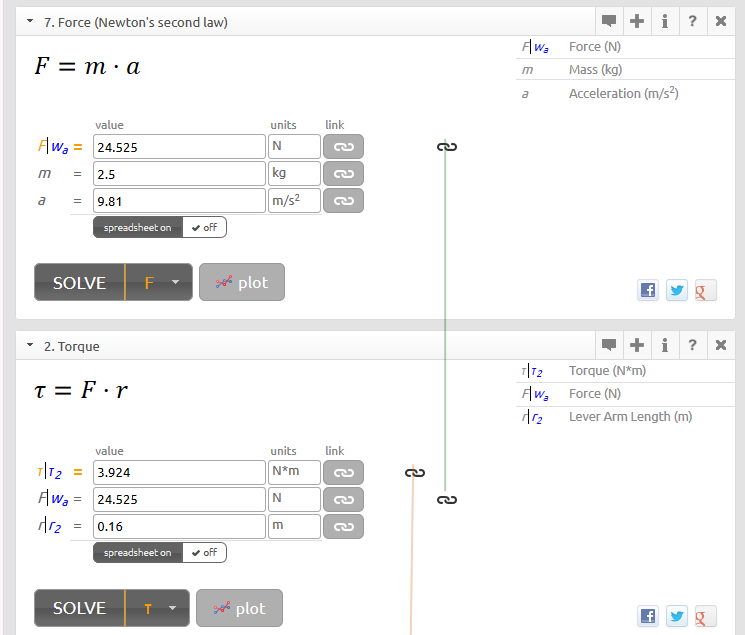745x635 pixels.
Task: Close the Force equation panel
Action: (x=720, y=21)
